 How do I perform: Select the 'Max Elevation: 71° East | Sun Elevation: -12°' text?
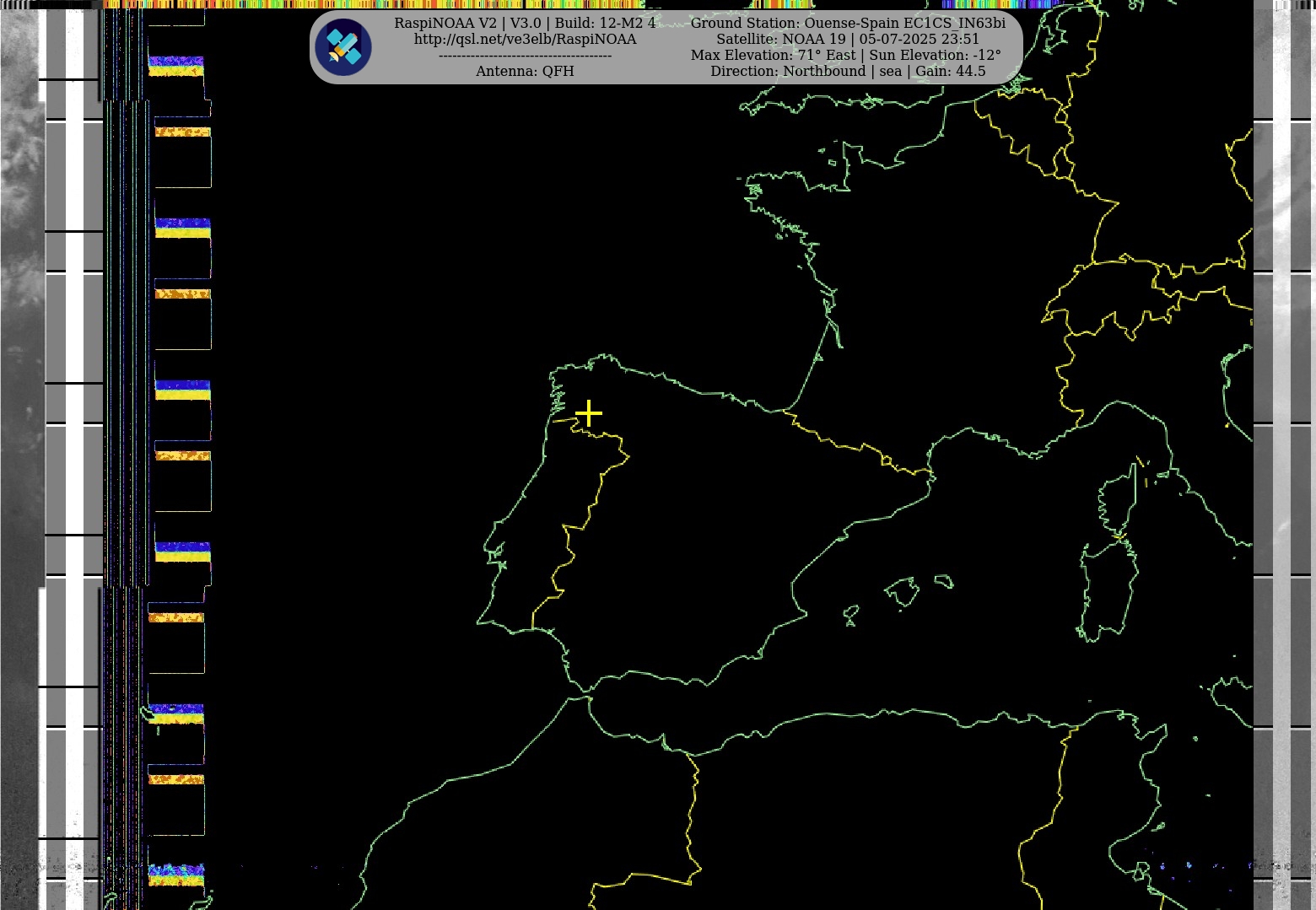[846, 56]
